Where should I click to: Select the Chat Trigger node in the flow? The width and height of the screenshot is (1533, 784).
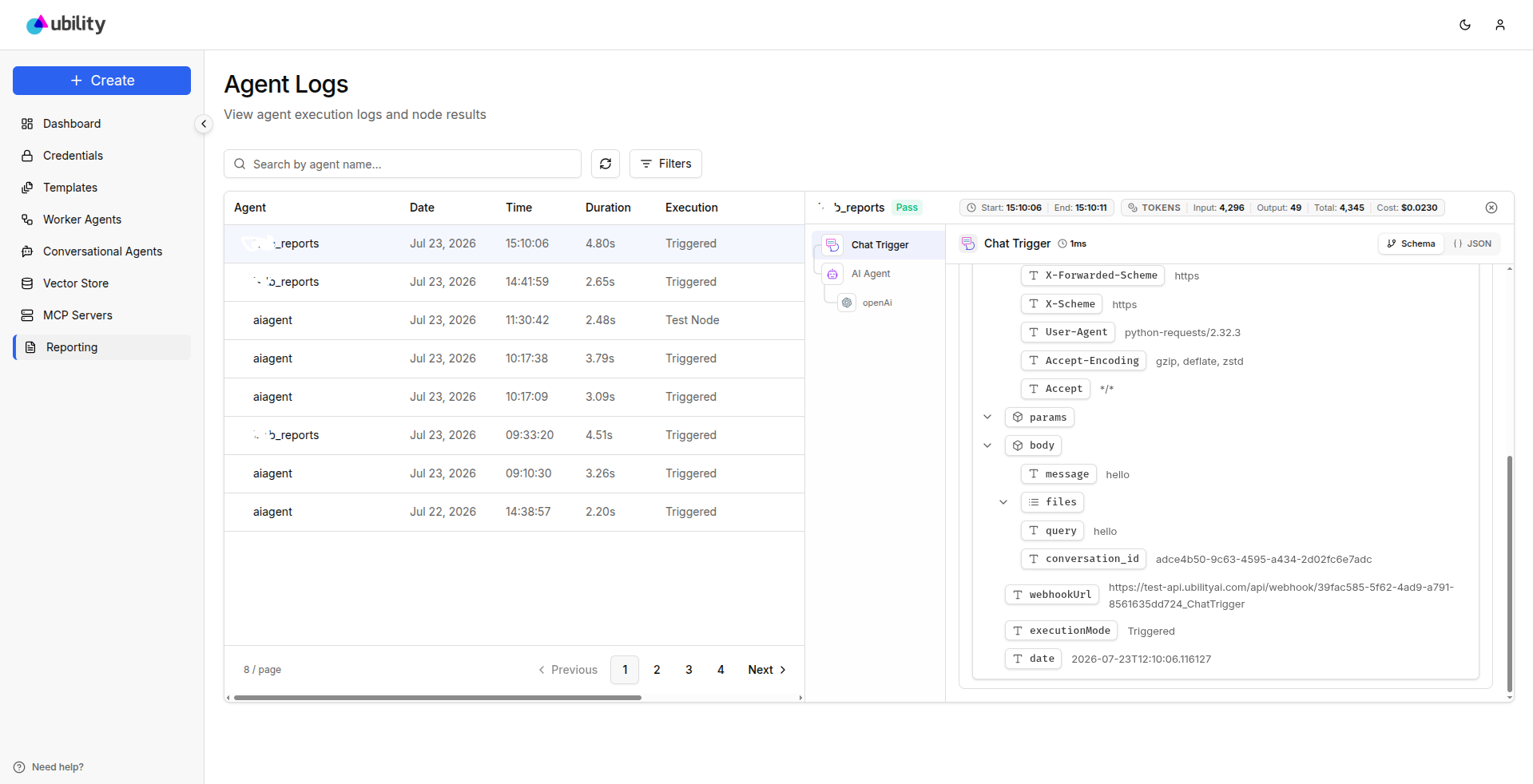tap(879, 245)
